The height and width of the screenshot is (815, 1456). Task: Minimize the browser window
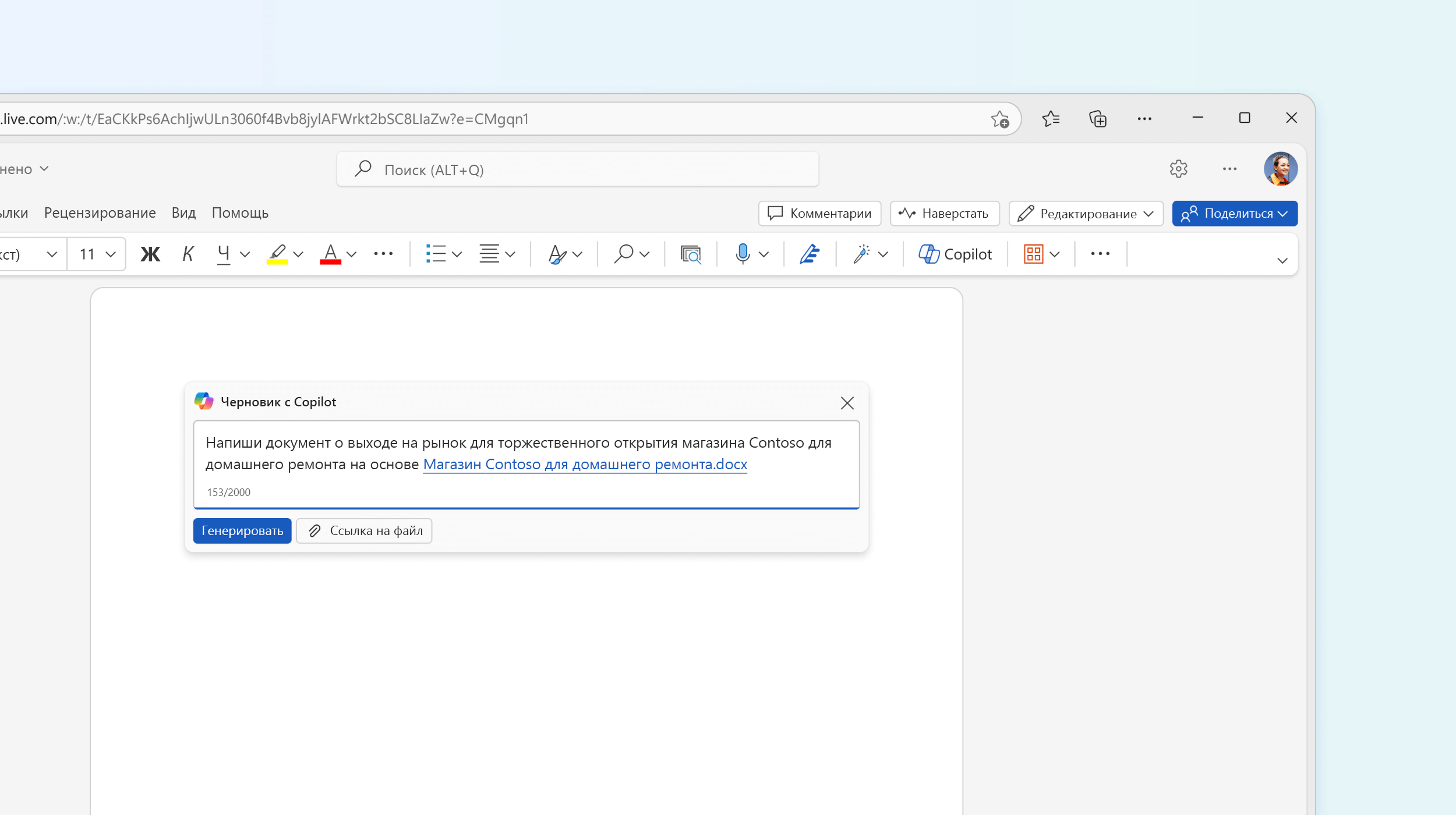pyautogui.click(x=1198, y=118)
